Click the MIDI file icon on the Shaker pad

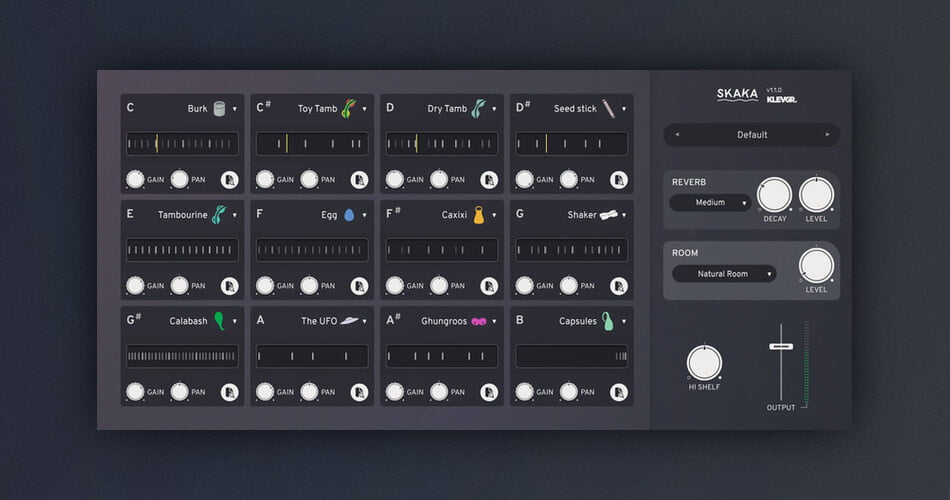[x=619, y=286]
